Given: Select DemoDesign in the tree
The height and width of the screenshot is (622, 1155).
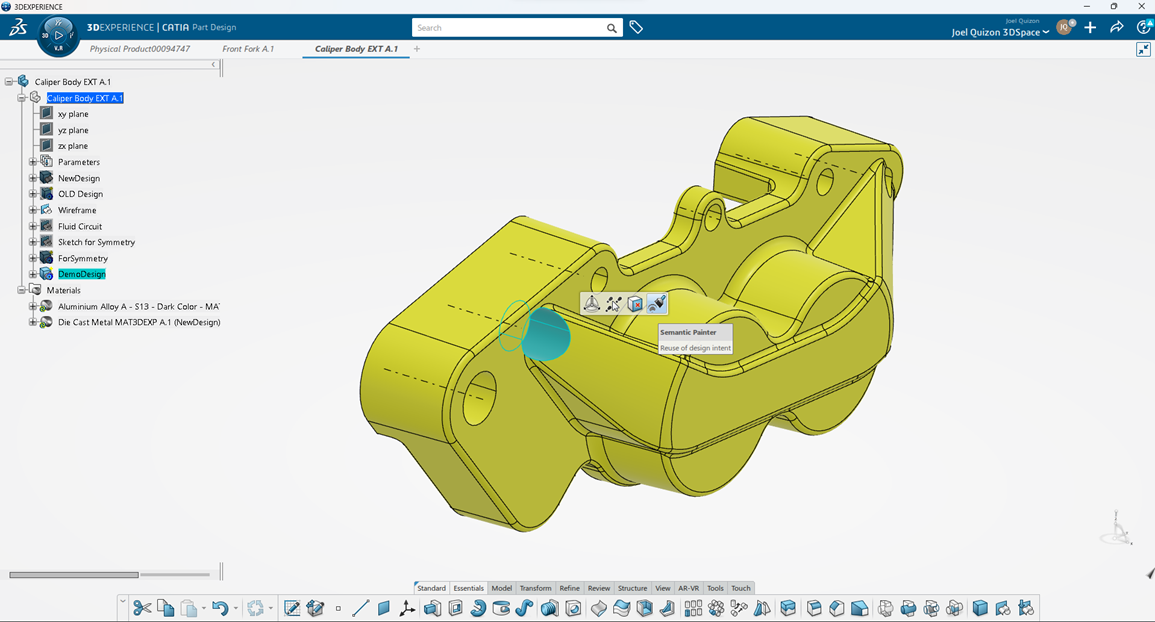Looking at the screenshot, I should pos(81,274).
